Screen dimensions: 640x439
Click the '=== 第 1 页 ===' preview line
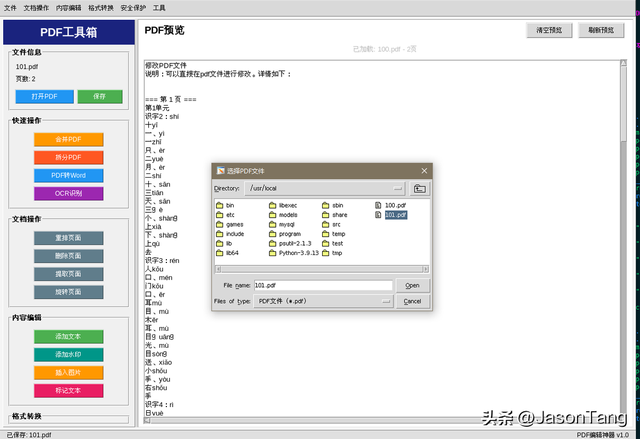click(171, 99)
